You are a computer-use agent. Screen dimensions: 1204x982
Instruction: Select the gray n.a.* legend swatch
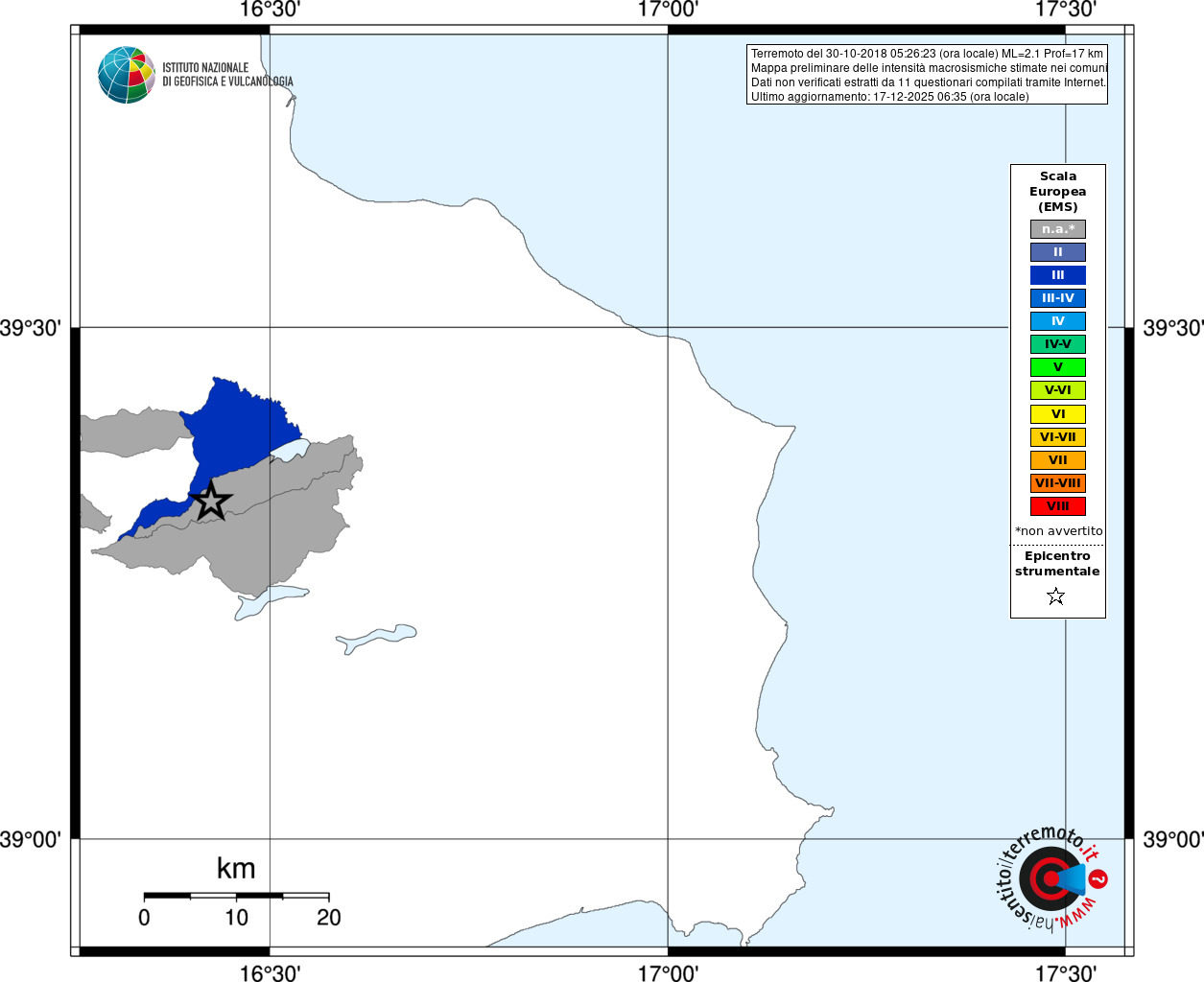click(1058, 229)
